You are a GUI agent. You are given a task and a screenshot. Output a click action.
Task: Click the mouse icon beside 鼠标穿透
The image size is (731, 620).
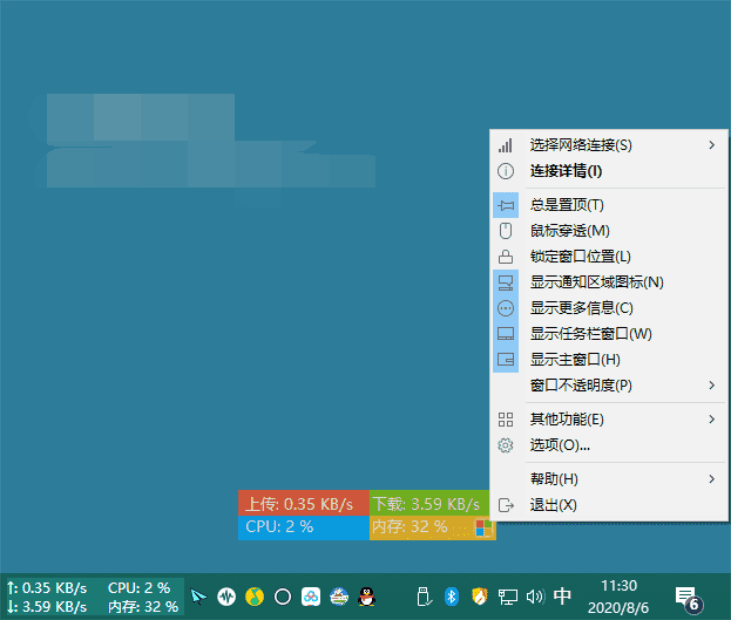click(x=505, y=231)
